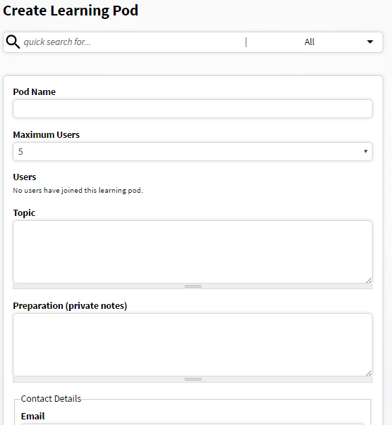392x441 pixels.
Task: Click the Preparation text area corner resize handle
Action: [x=369, y=373]
